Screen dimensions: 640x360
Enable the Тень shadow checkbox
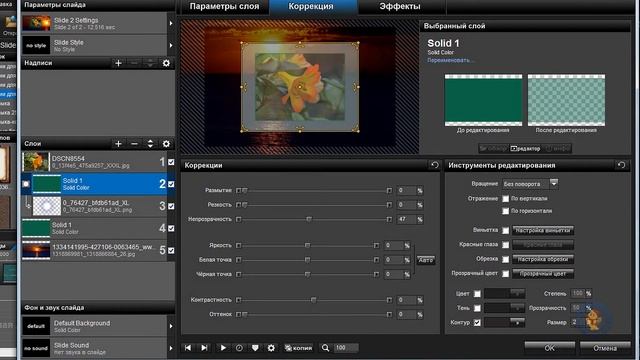[x=477, y=308]
